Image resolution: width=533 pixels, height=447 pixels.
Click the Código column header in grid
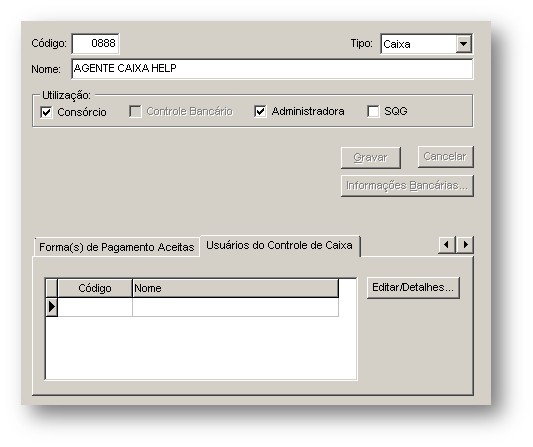(95, 288)
